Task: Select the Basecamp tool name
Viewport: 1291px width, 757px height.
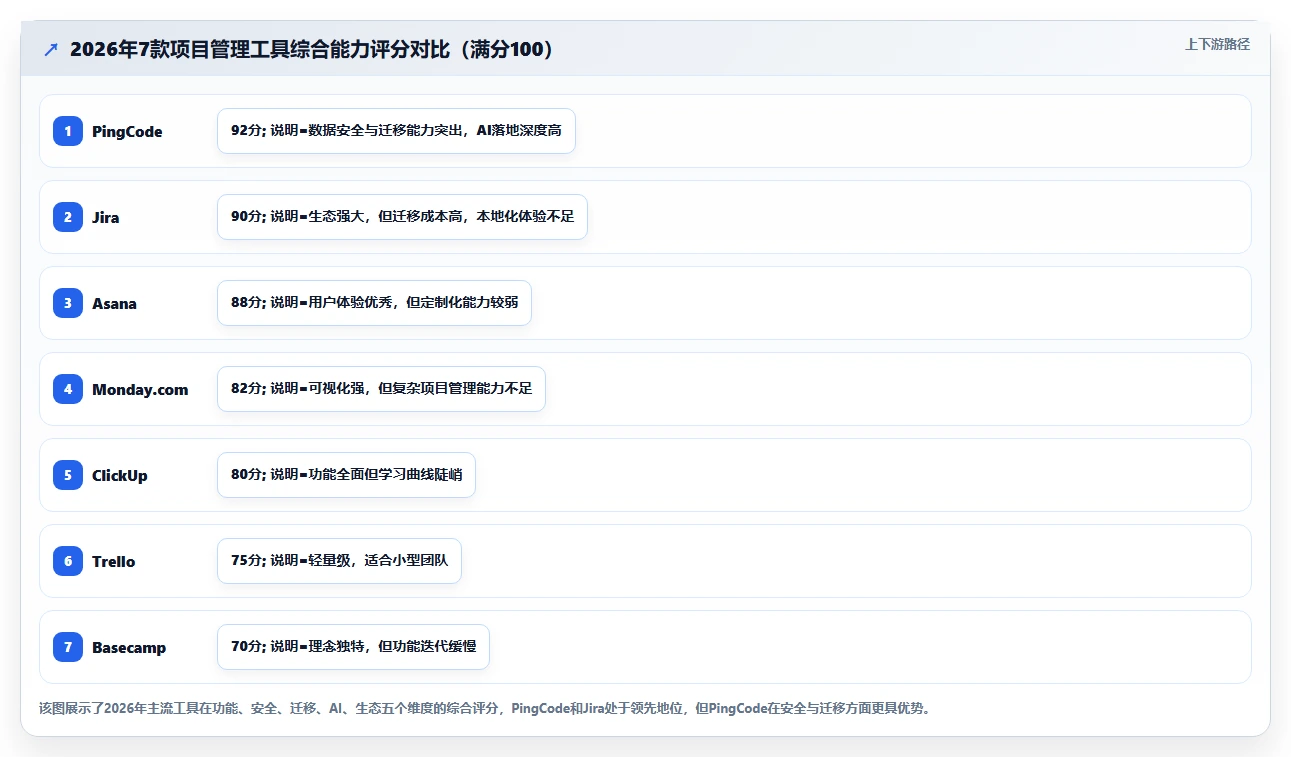Action: point(129,648)
